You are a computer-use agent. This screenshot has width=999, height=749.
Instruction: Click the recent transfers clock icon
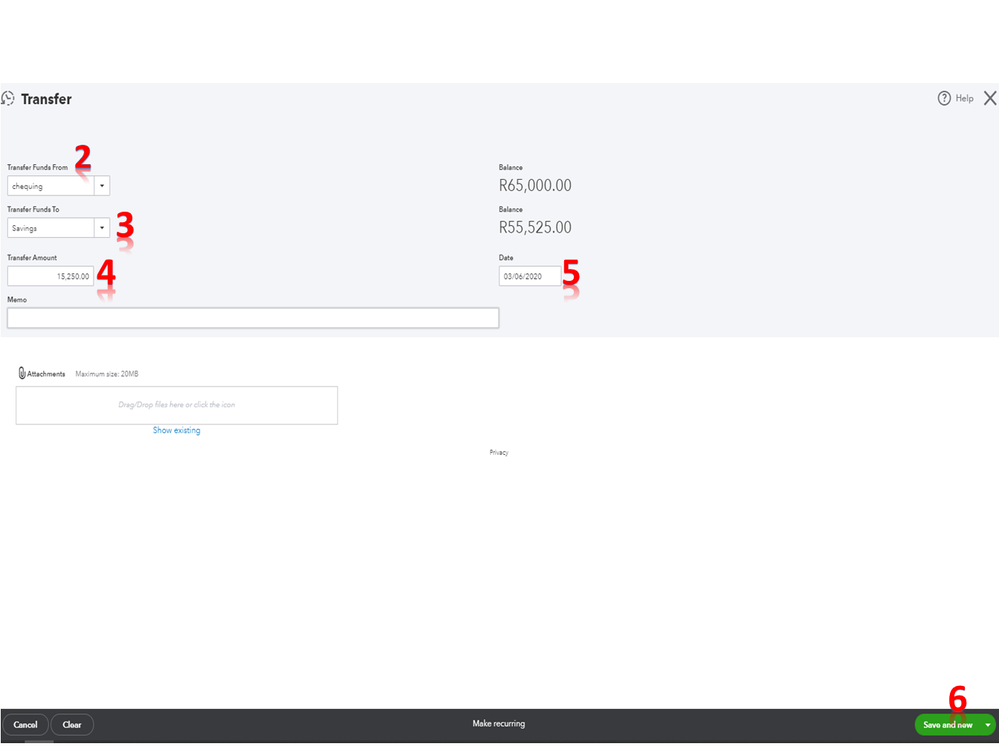coord(8,99)
